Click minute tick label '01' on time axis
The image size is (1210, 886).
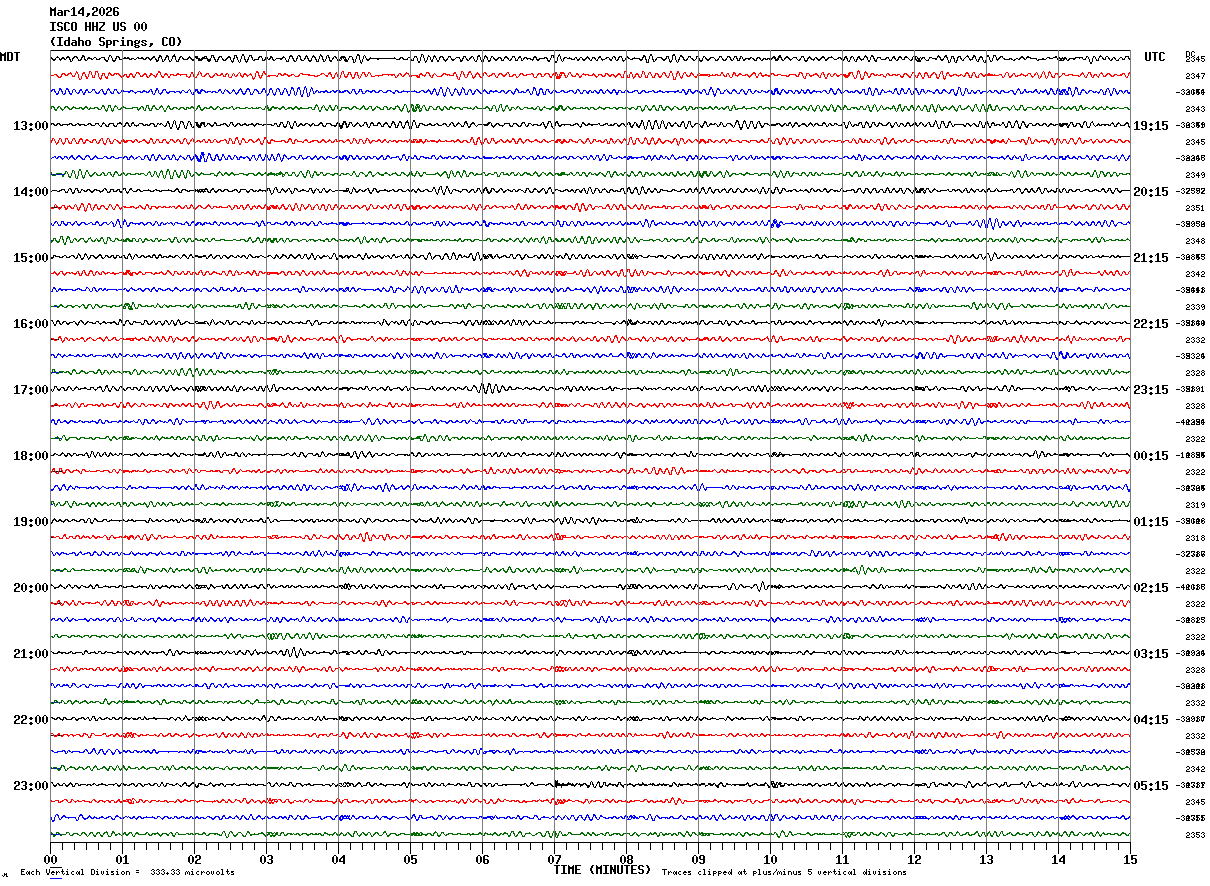coord(122,859)
